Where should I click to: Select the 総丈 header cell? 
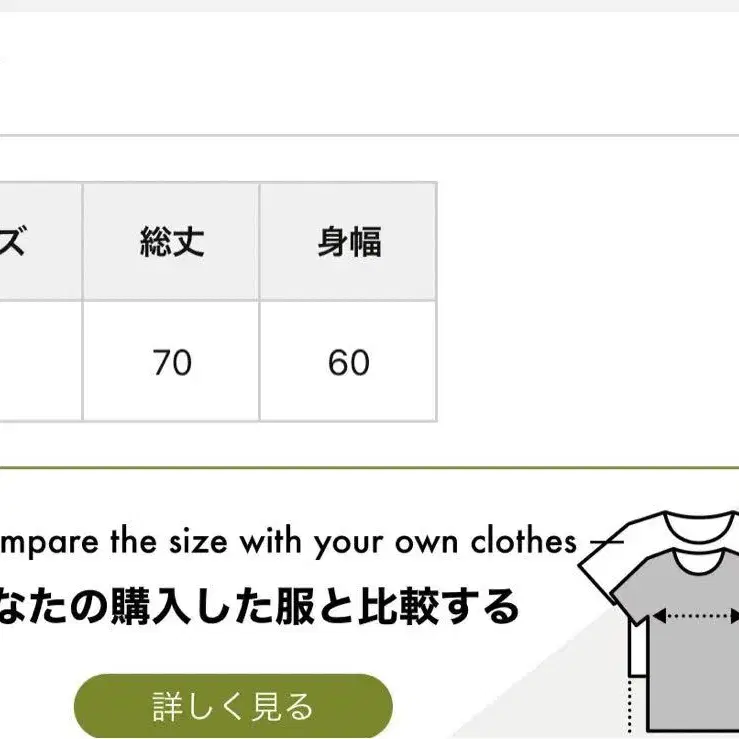click(171, 242)
